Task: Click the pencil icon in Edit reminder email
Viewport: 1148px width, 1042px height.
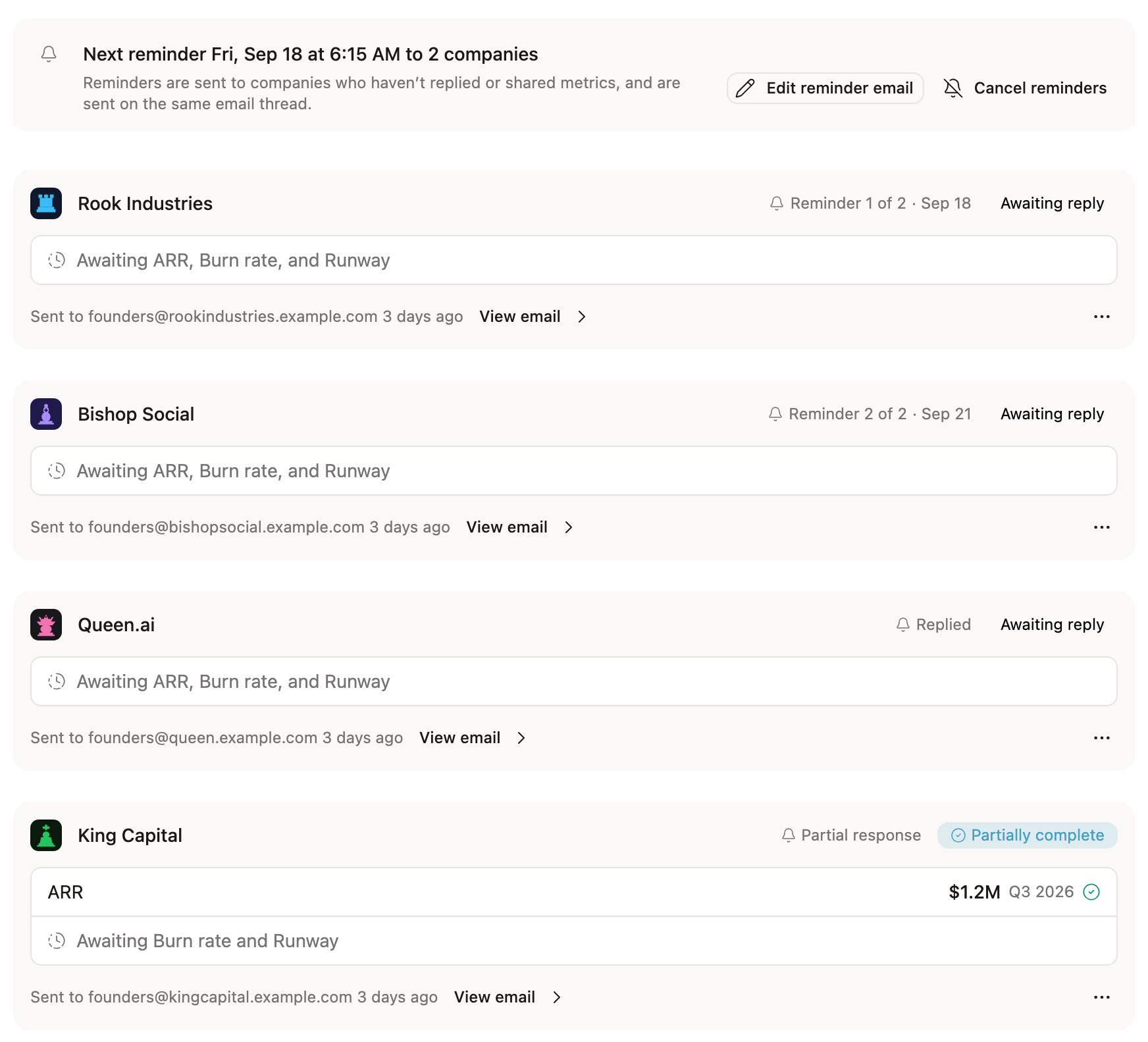Action: click(x=745, y=88)
